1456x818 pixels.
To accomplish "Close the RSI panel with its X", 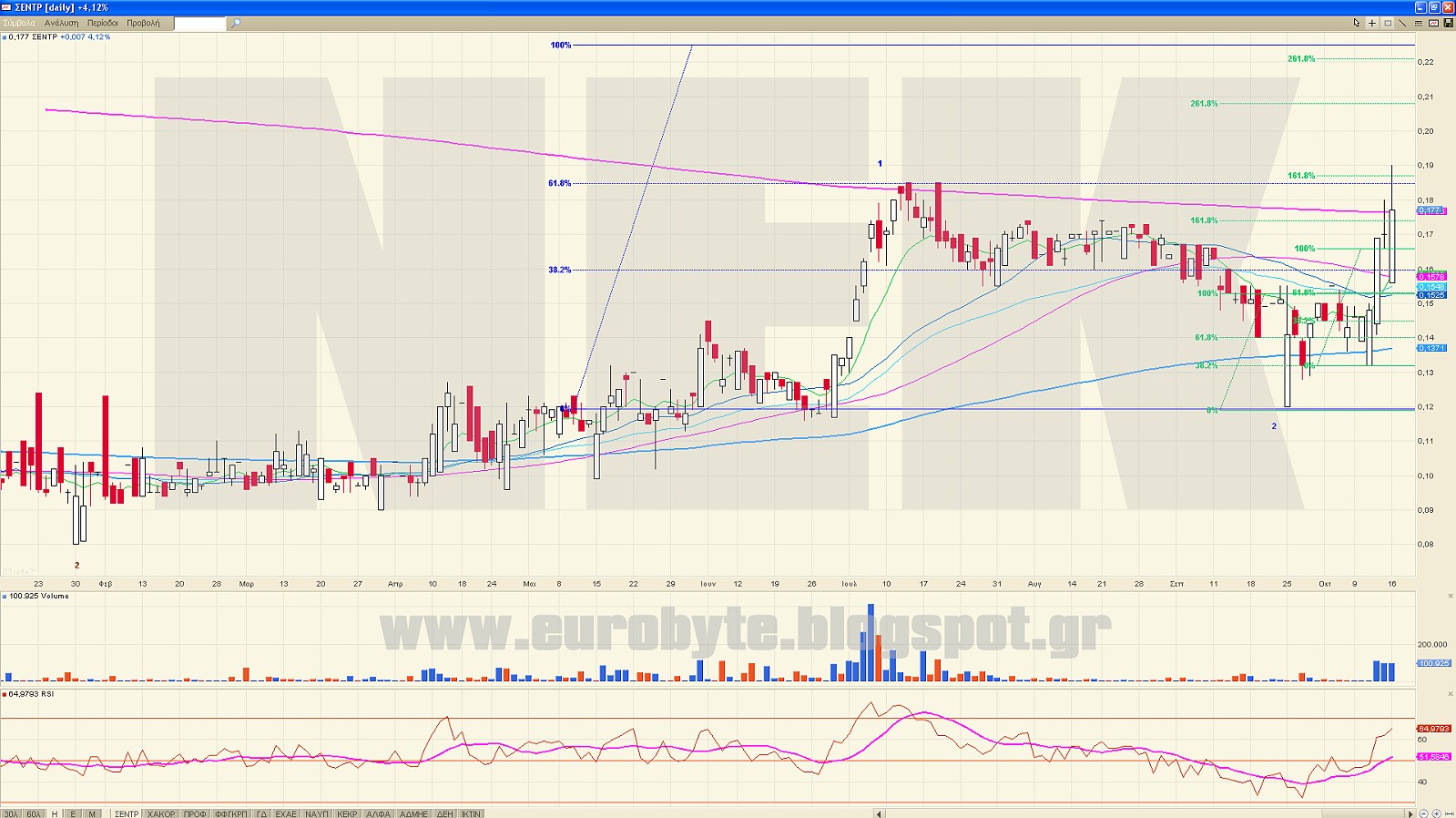I will (1450, 694).
